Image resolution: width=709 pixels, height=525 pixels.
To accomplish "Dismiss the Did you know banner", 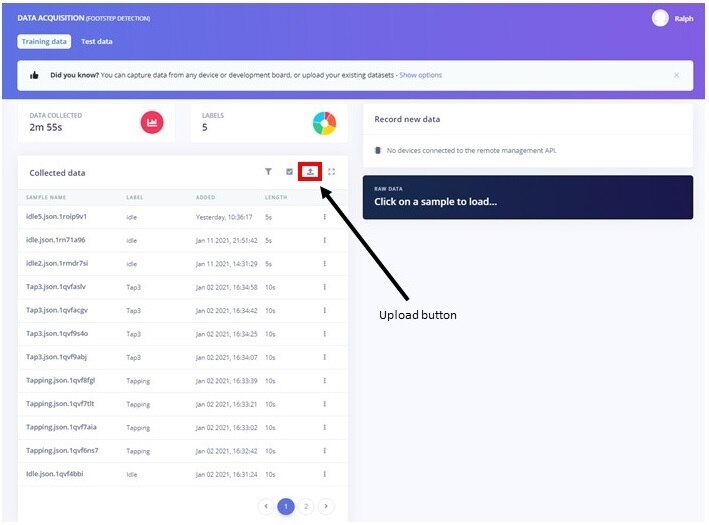I will [676, 75].
